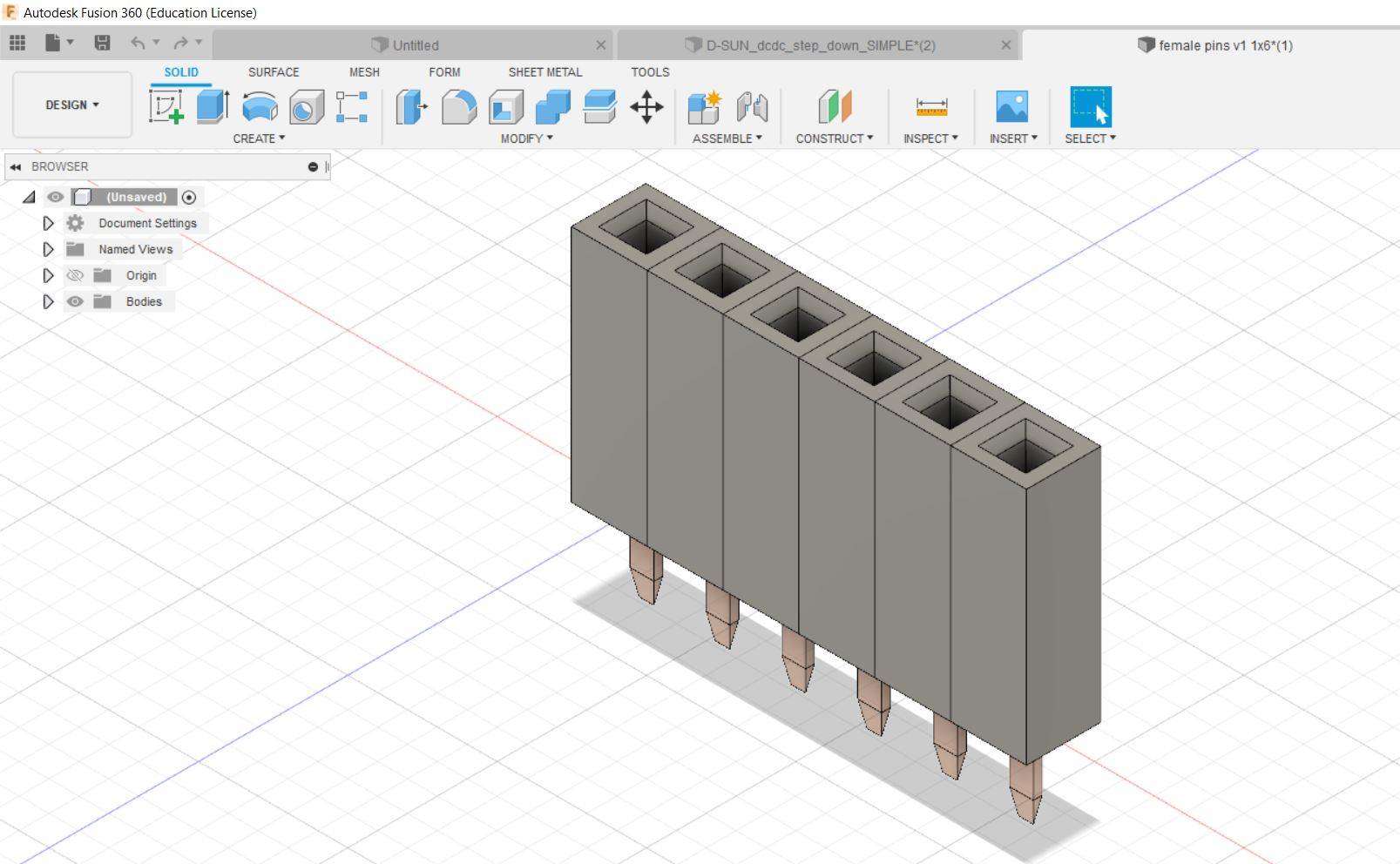Save the design with floppy icon
The height and width of the screenshot is (864, 1400).
(x=102, y=43)
